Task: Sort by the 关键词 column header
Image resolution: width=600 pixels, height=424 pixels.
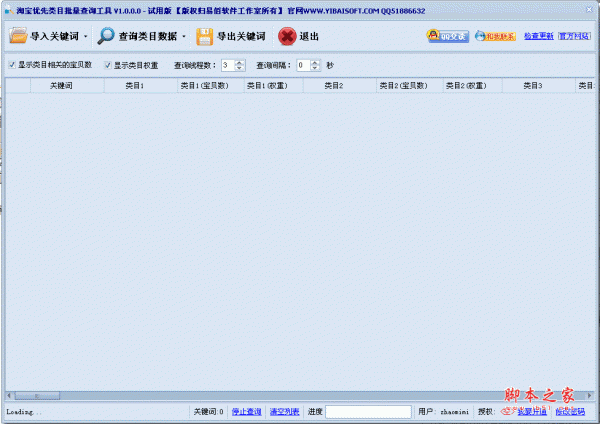Action: click(x=67, y=86)
